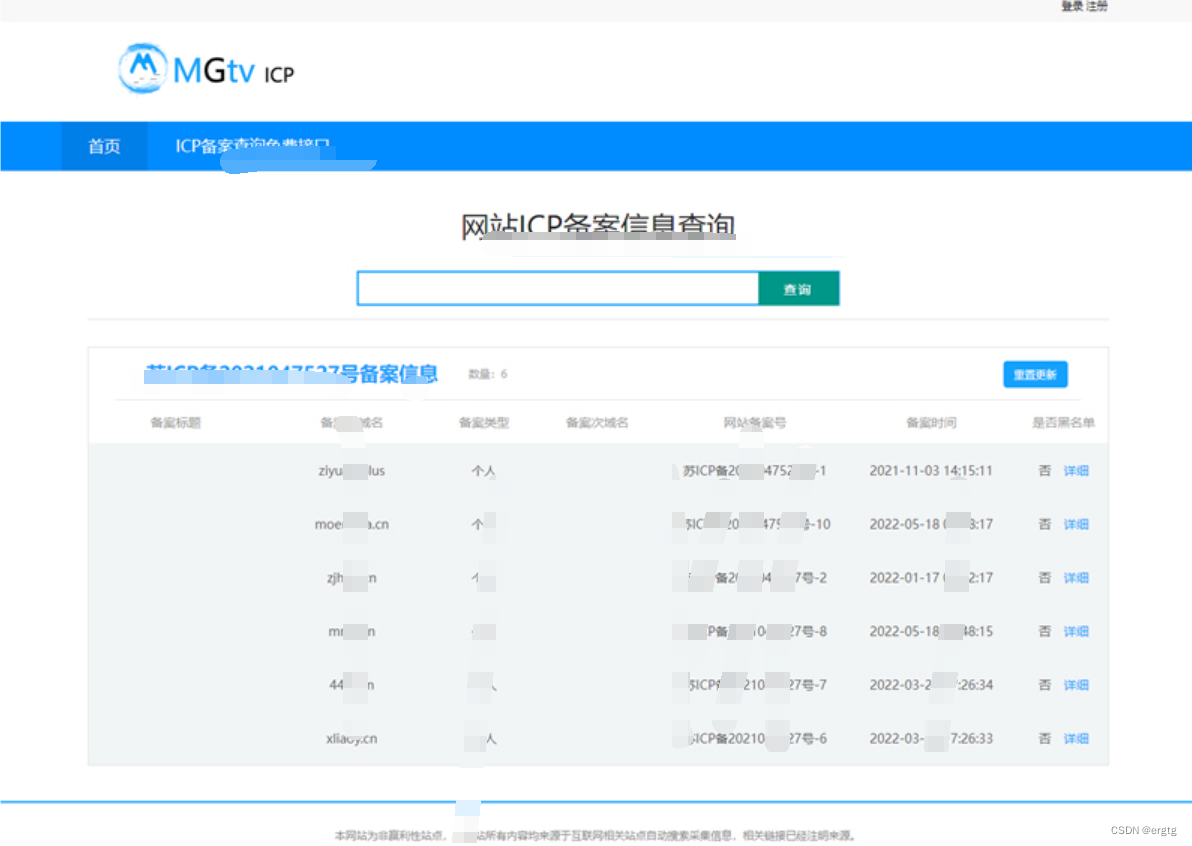The image size is (1192, 846).
Task: Click the 备案类型 column header
Action: coord(483,423)
